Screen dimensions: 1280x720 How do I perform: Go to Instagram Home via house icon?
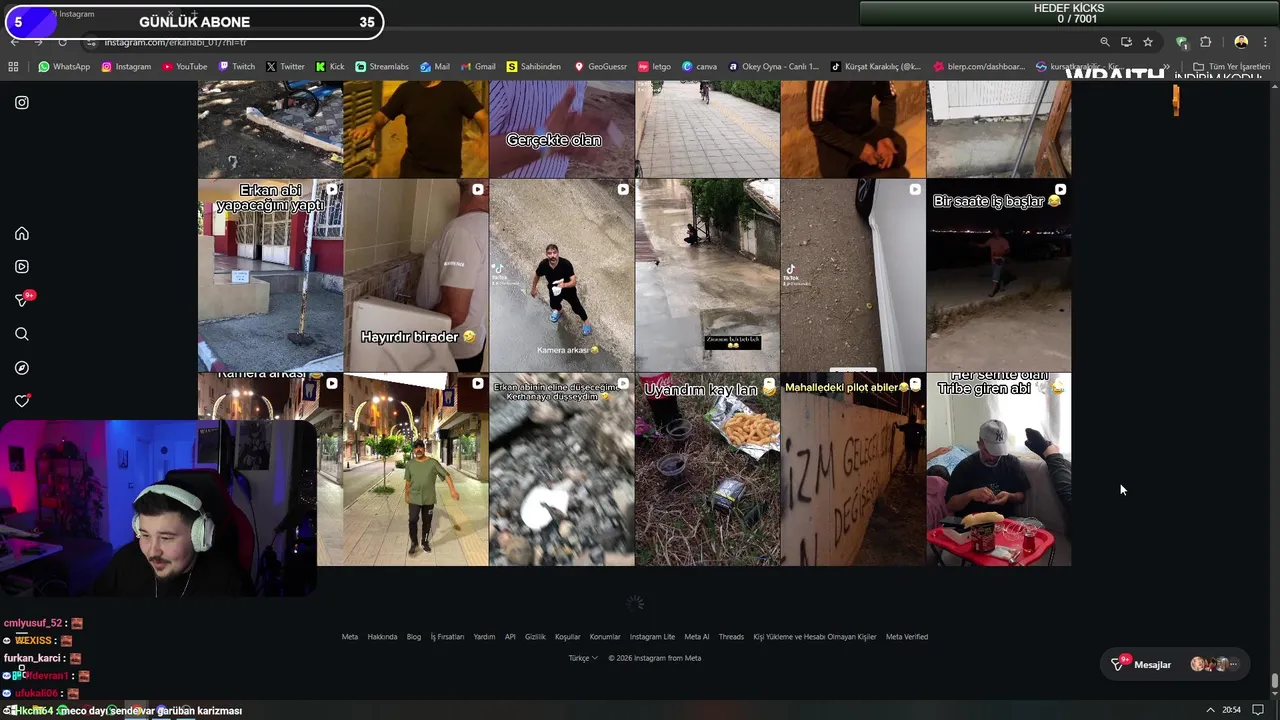[22, 233]
